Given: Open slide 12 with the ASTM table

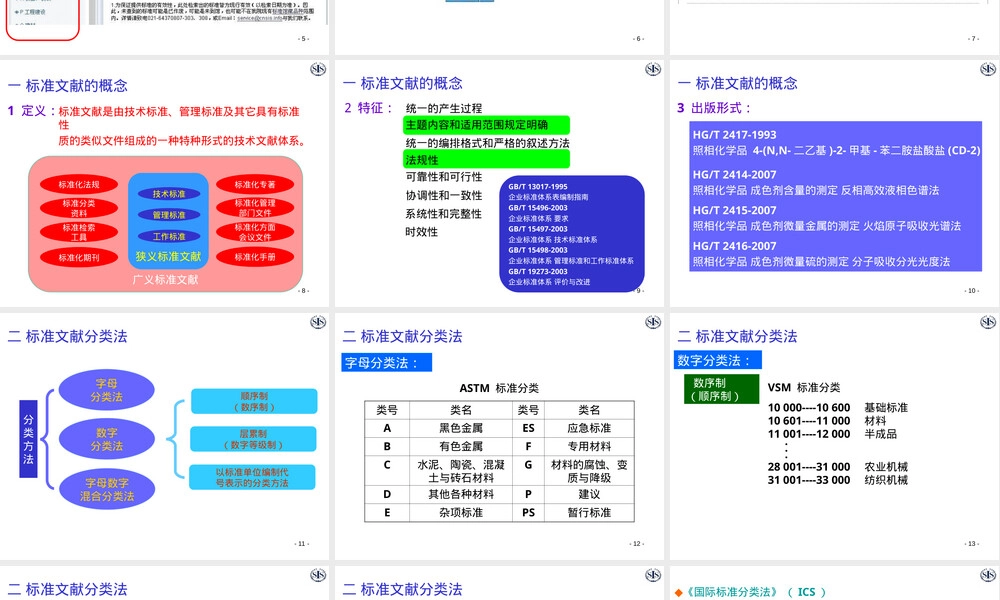Looking at the screenshot, I should click(x=499, y=436).
